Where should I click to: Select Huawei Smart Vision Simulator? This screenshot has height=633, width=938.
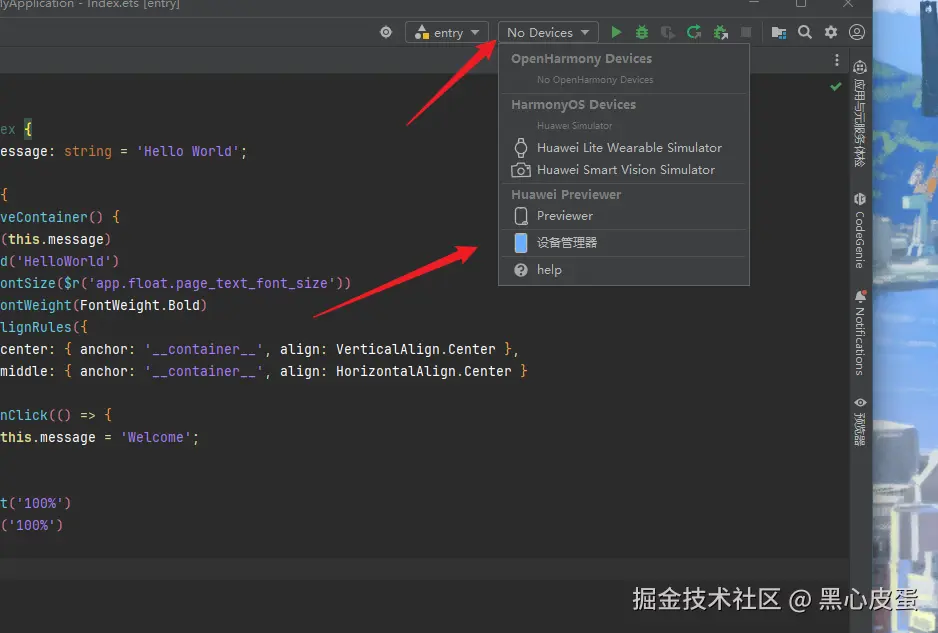coord(623,170)
